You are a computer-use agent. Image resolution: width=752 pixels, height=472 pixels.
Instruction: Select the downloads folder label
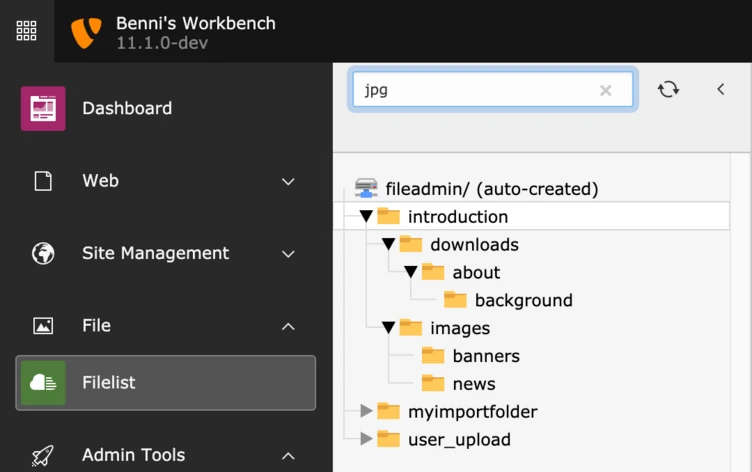click(474, 245)
